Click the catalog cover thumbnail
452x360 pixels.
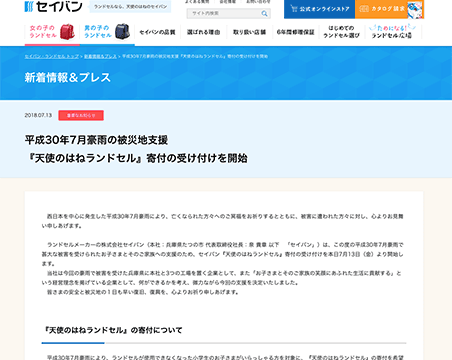(x=415, y=10)
